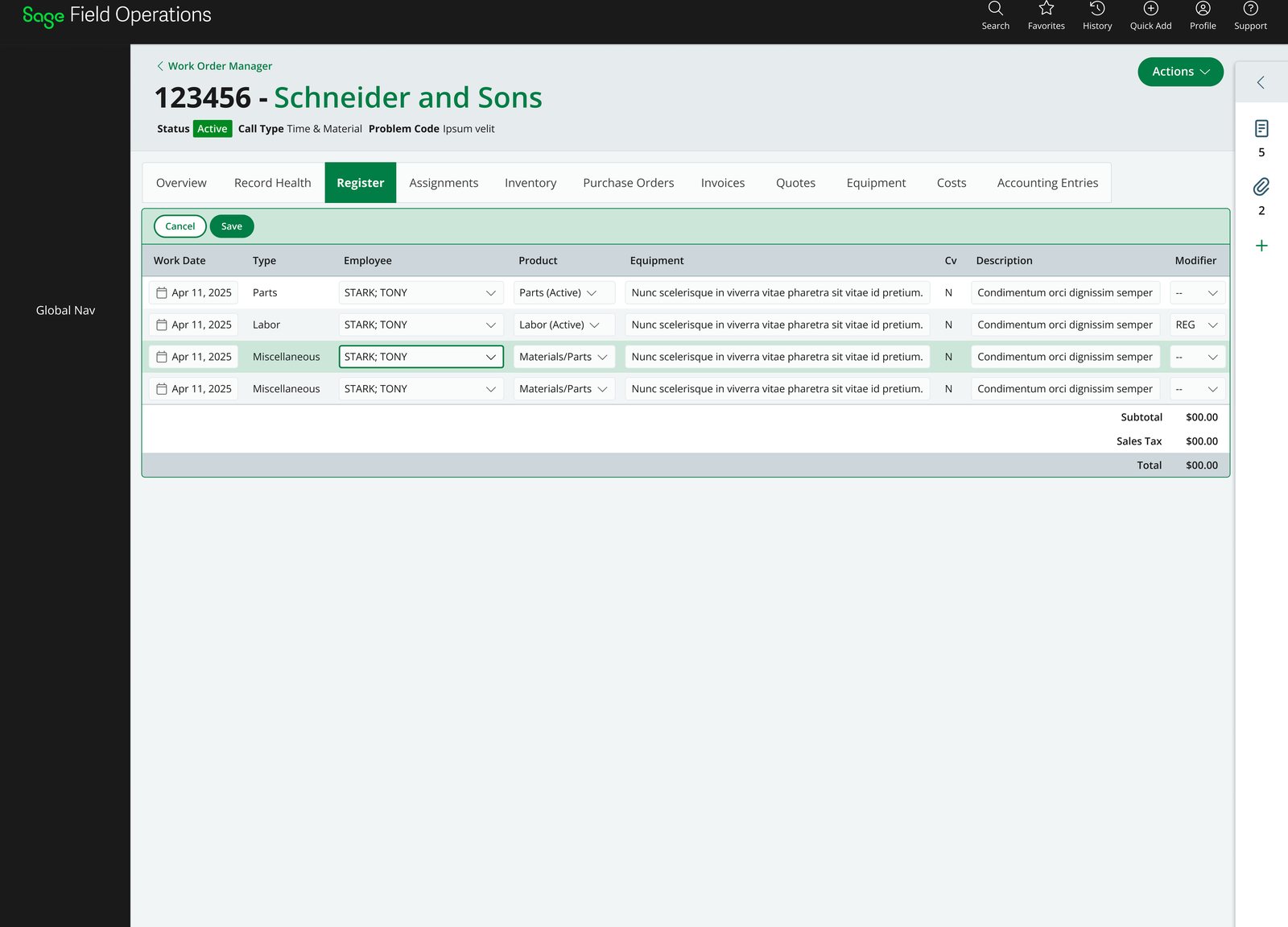Click Equipment field in the Labor row
Image resolution: width=1288 pixels, height=927 pixels.
pyautogui.click(x=778, y=325)
